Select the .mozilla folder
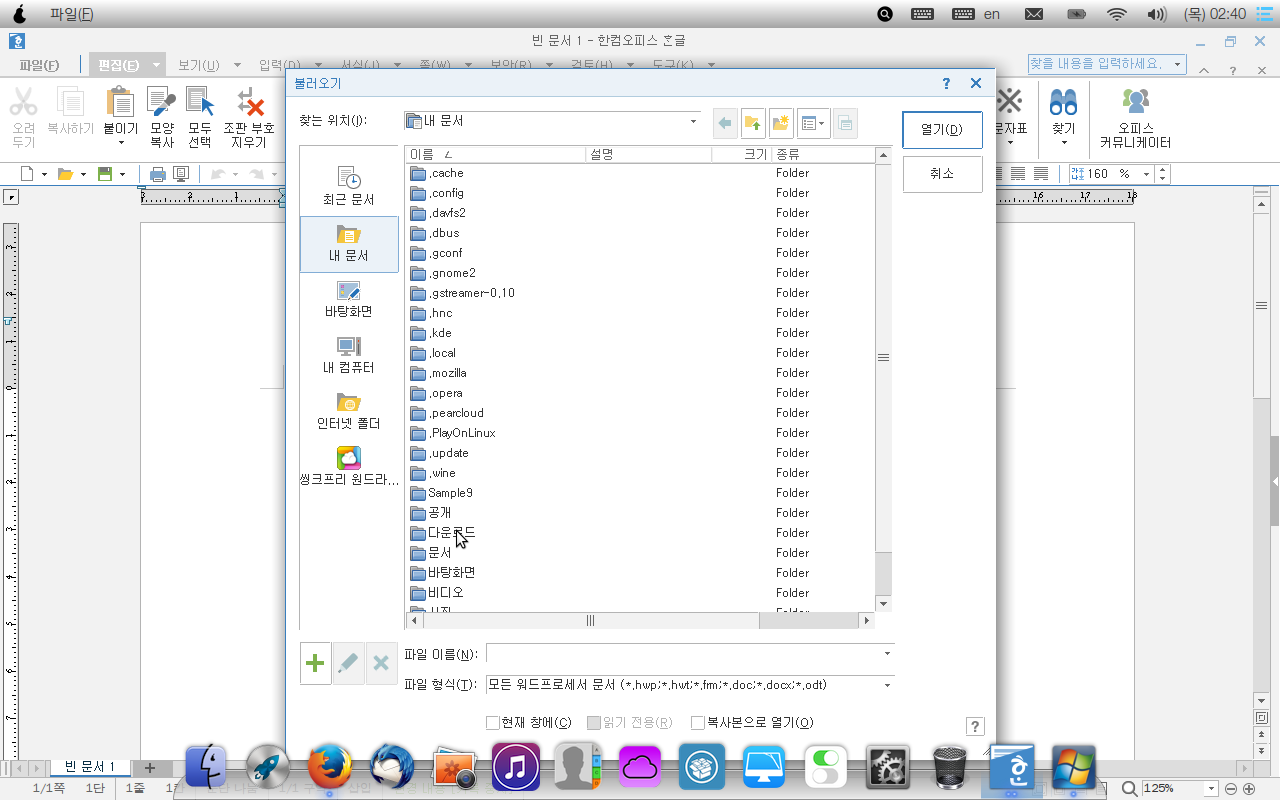 tap(439, 373)
